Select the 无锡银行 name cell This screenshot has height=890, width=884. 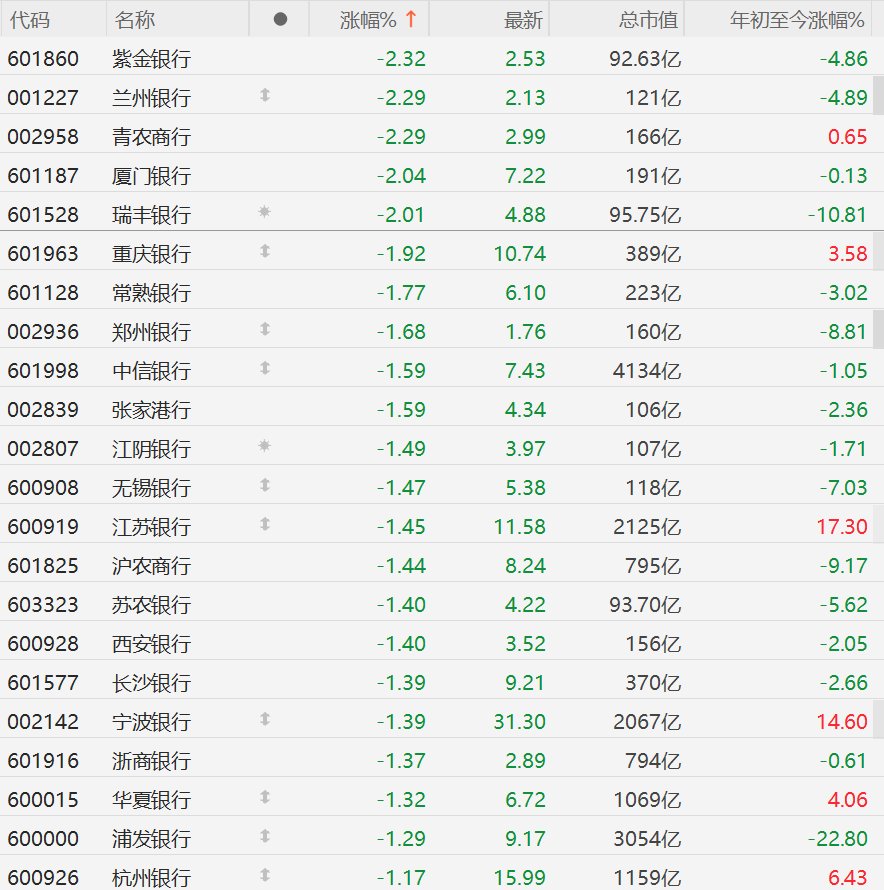coord(152,488)
